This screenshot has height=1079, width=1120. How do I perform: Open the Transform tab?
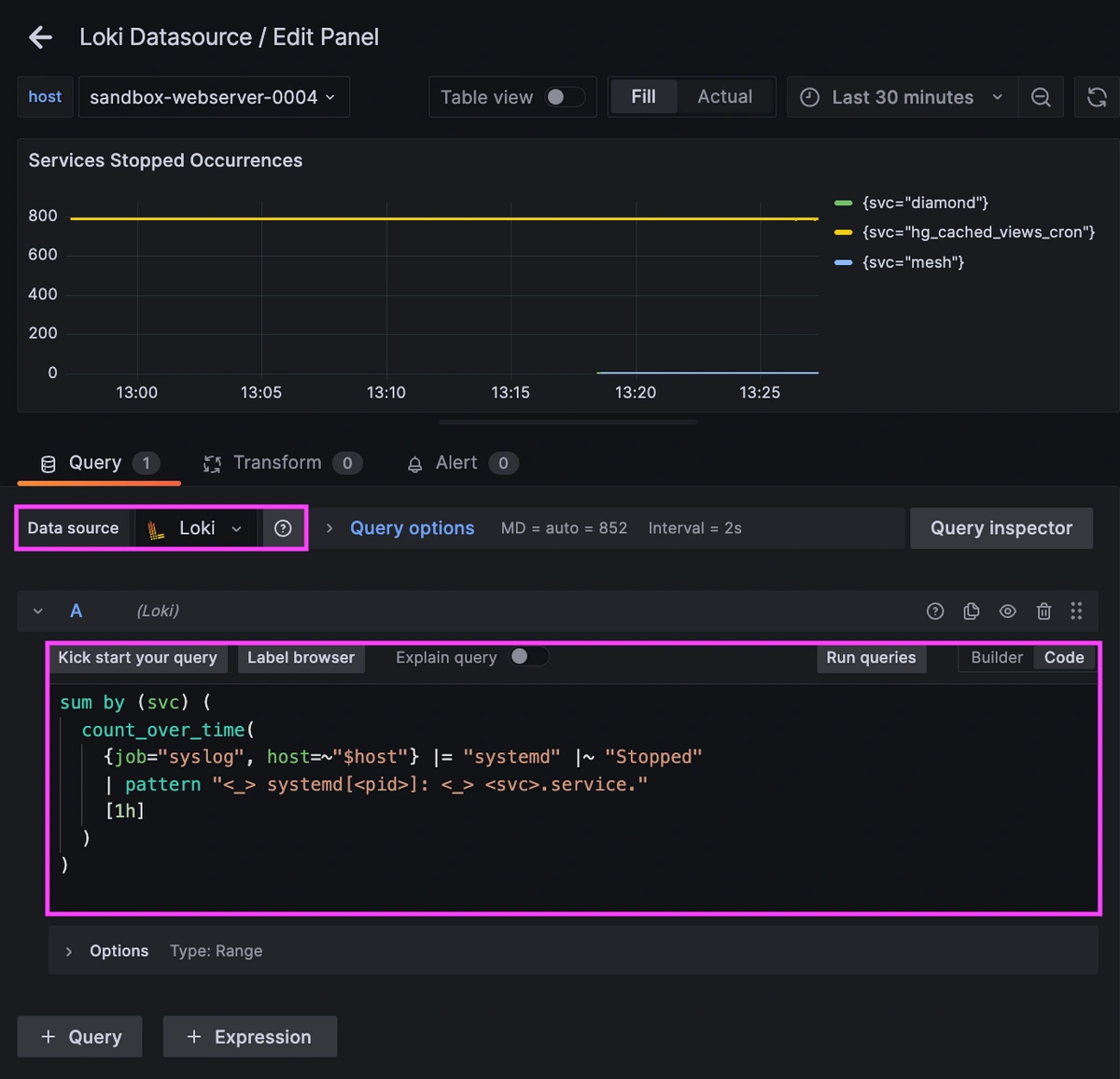282,463
